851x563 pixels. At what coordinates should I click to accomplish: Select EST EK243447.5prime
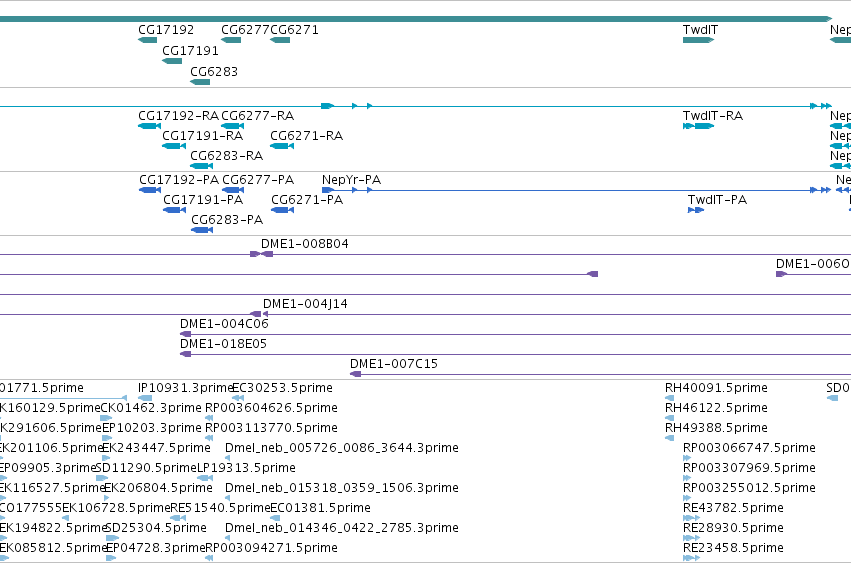[156, 448]
